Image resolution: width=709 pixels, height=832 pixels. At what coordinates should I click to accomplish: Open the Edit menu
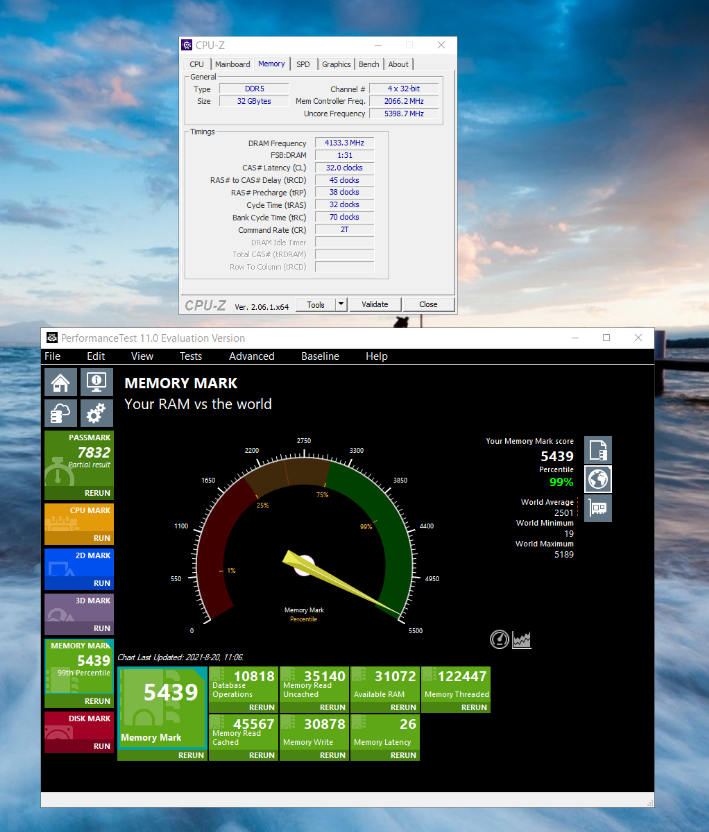[x=96, y=356]
